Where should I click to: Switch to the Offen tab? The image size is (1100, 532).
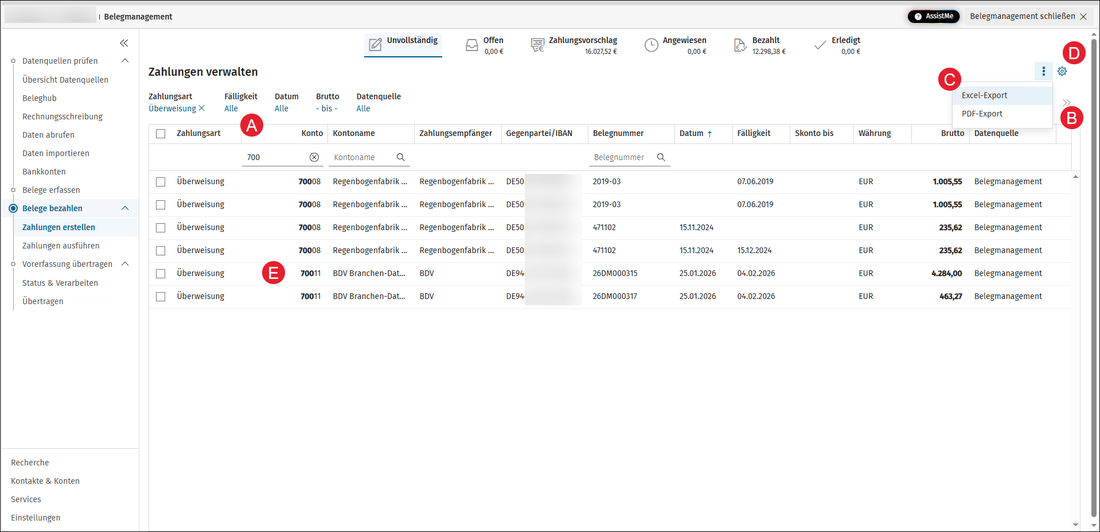(x=484, y=45)
